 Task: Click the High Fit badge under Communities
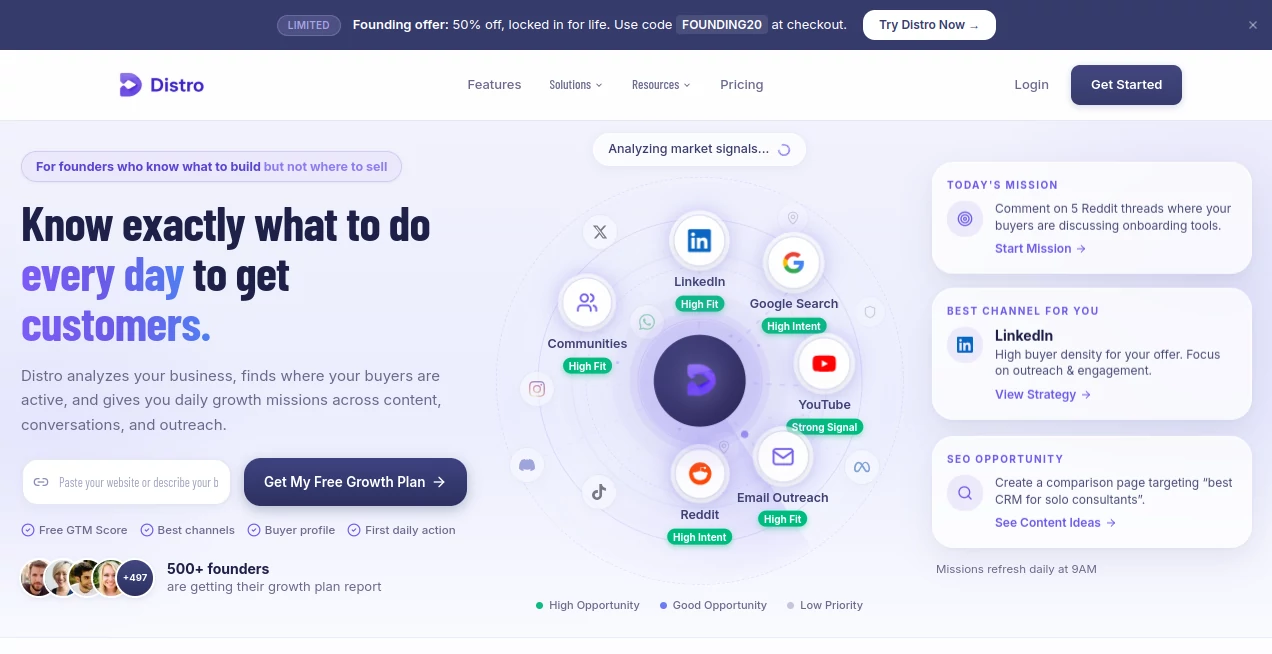point(587,366)
